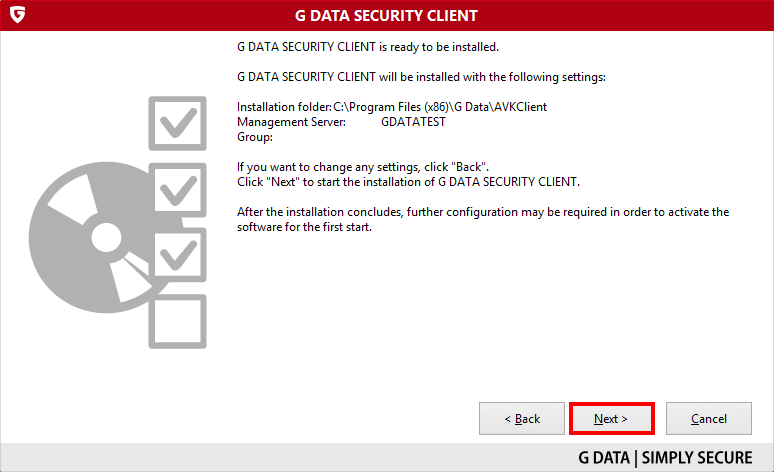Click the 'click Back' instruction line

(x=363, y=167)
